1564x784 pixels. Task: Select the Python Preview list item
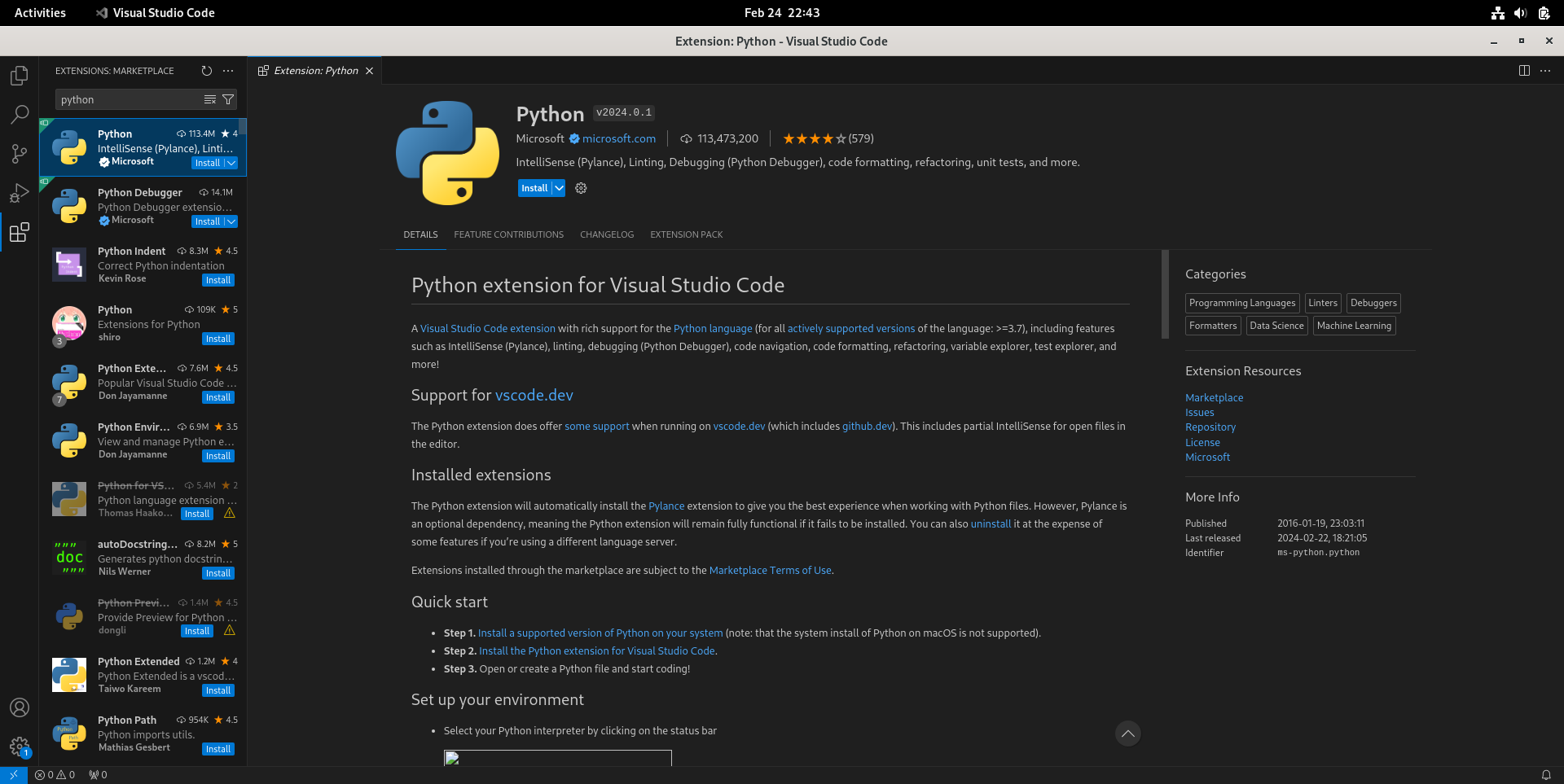(x=143, y=616)
